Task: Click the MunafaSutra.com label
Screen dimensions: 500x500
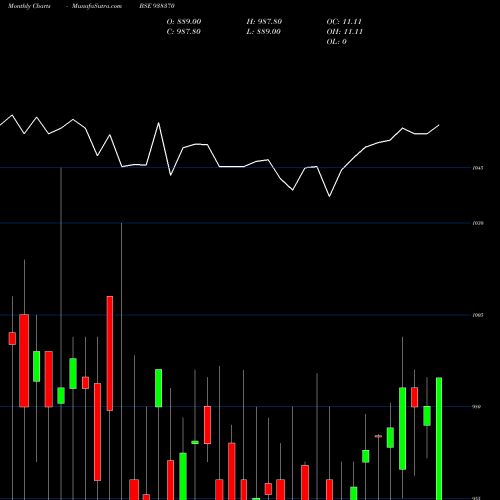Action: 97,6
